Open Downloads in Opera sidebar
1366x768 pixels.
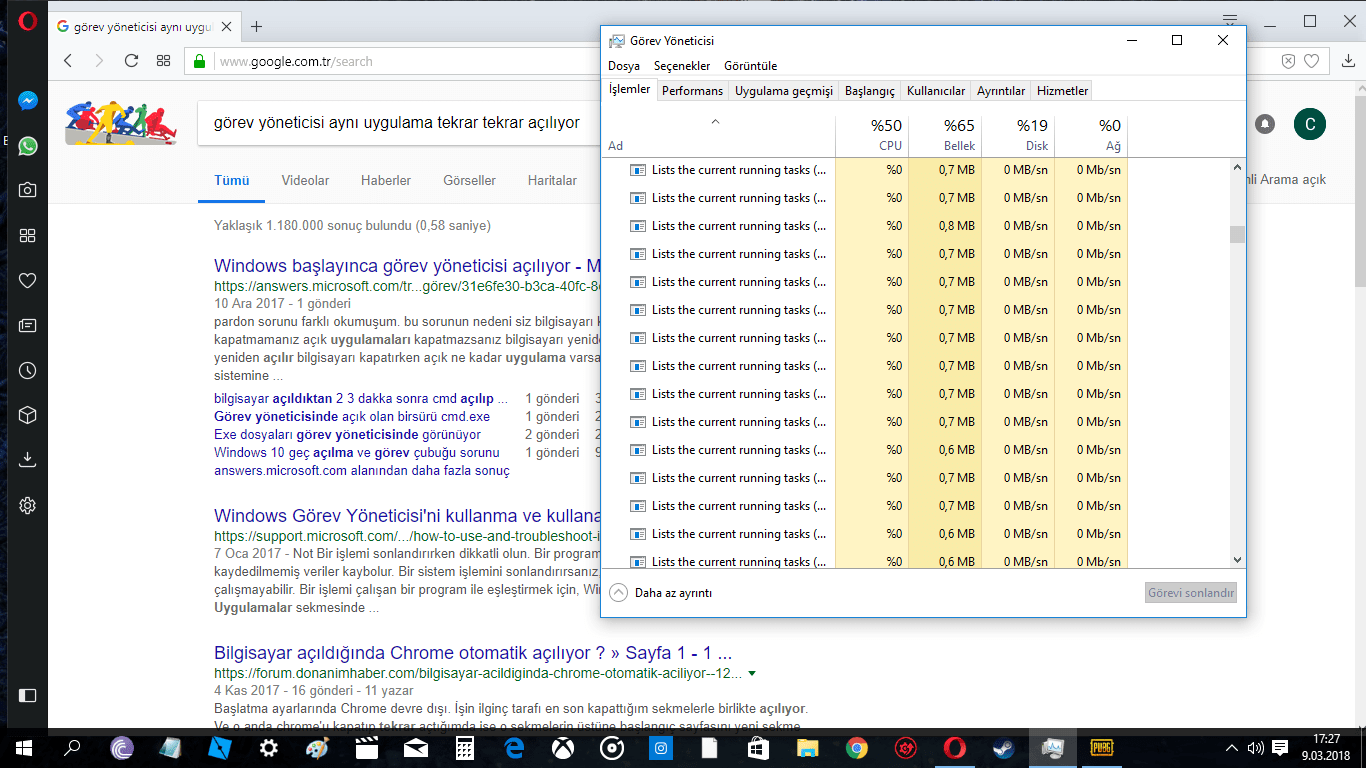pyautogui.click(x=28, y=460)
